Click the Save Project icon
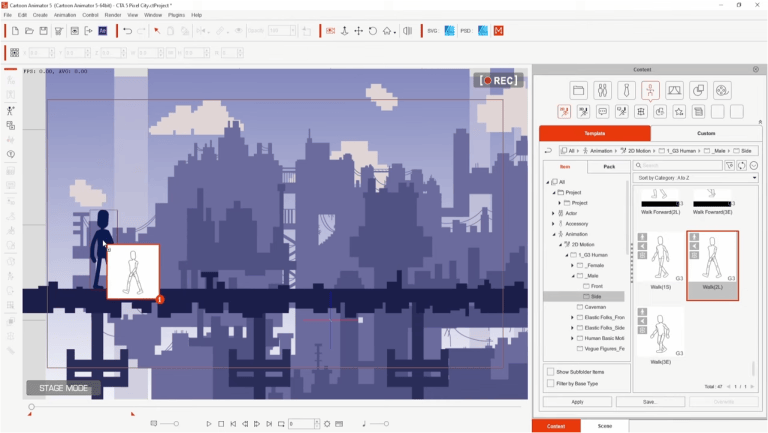Image resolution: width=768 pixels, height=433 pixels. pos(44,31)
